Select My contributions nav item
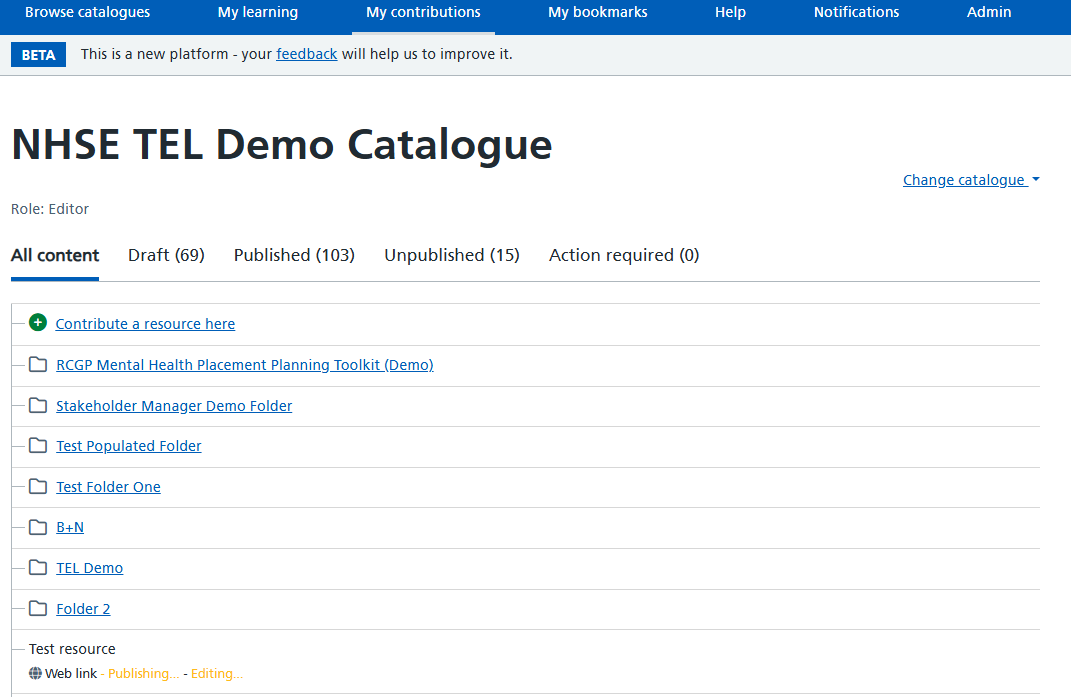Screen dimensions: 1071x697 [423, 12]
